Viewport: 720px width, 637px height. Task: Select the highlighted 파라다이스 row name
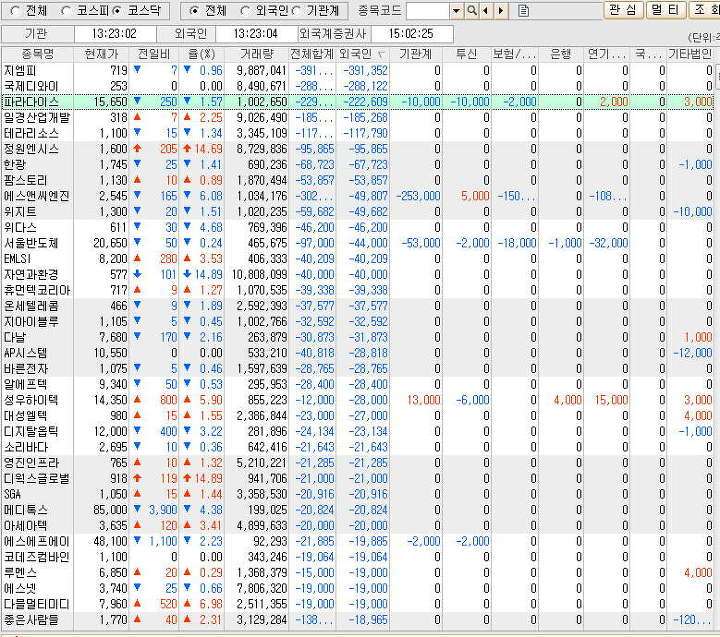pos(31,102)
